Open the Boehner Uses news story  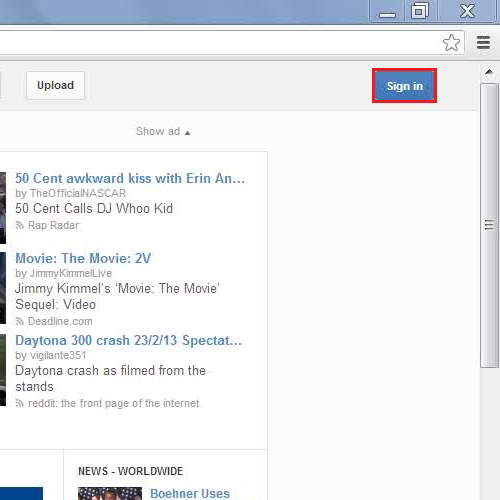190,493
